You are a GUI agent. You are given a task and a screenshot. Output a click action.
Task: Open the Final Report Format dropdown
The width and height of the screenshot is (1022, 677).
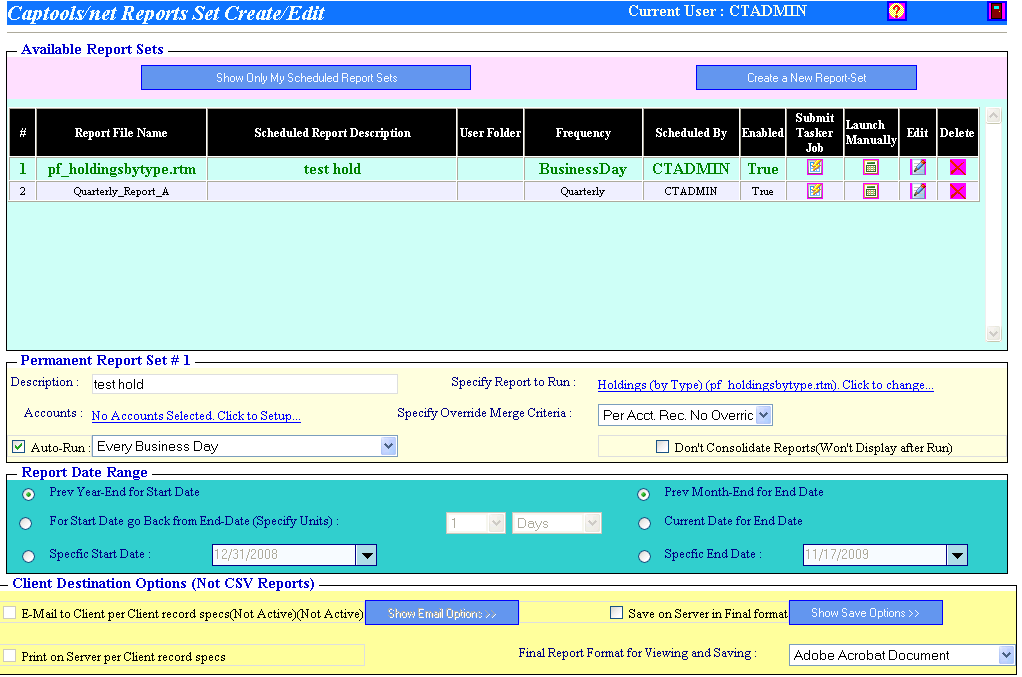[x=1003, y=655]
